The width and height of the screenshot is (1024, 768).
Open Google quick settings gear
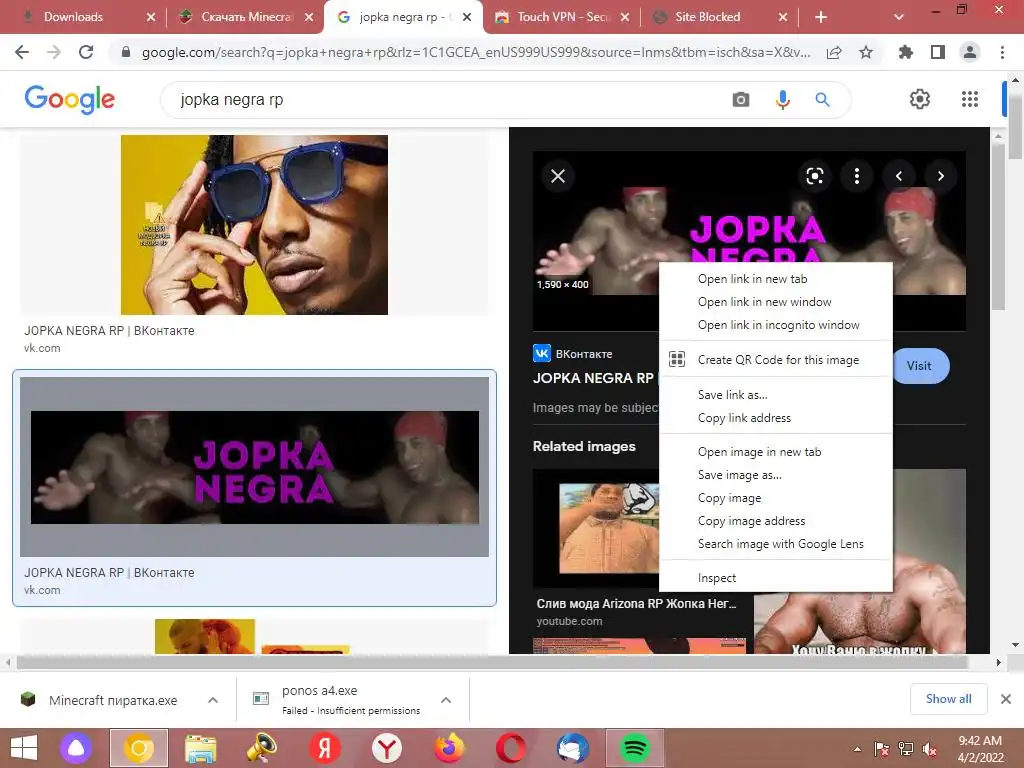[x=920, y=99]
